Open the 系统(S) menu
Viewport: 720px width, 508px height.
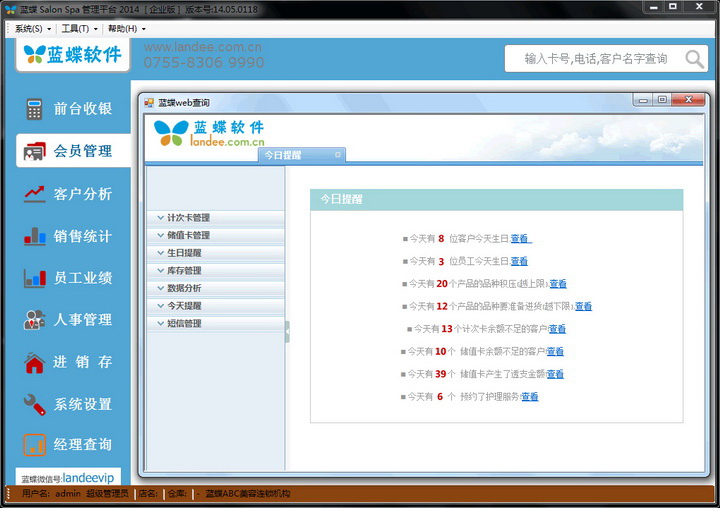[33, 28]
